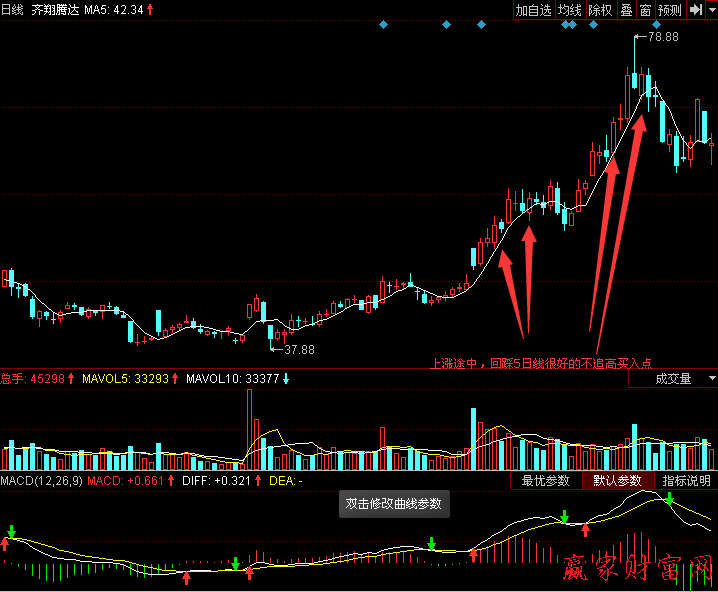This screenshot has width=718, height=592.
Task: Click the 加自选 add-to-watchlist button
Action: [x=533, y=10]
